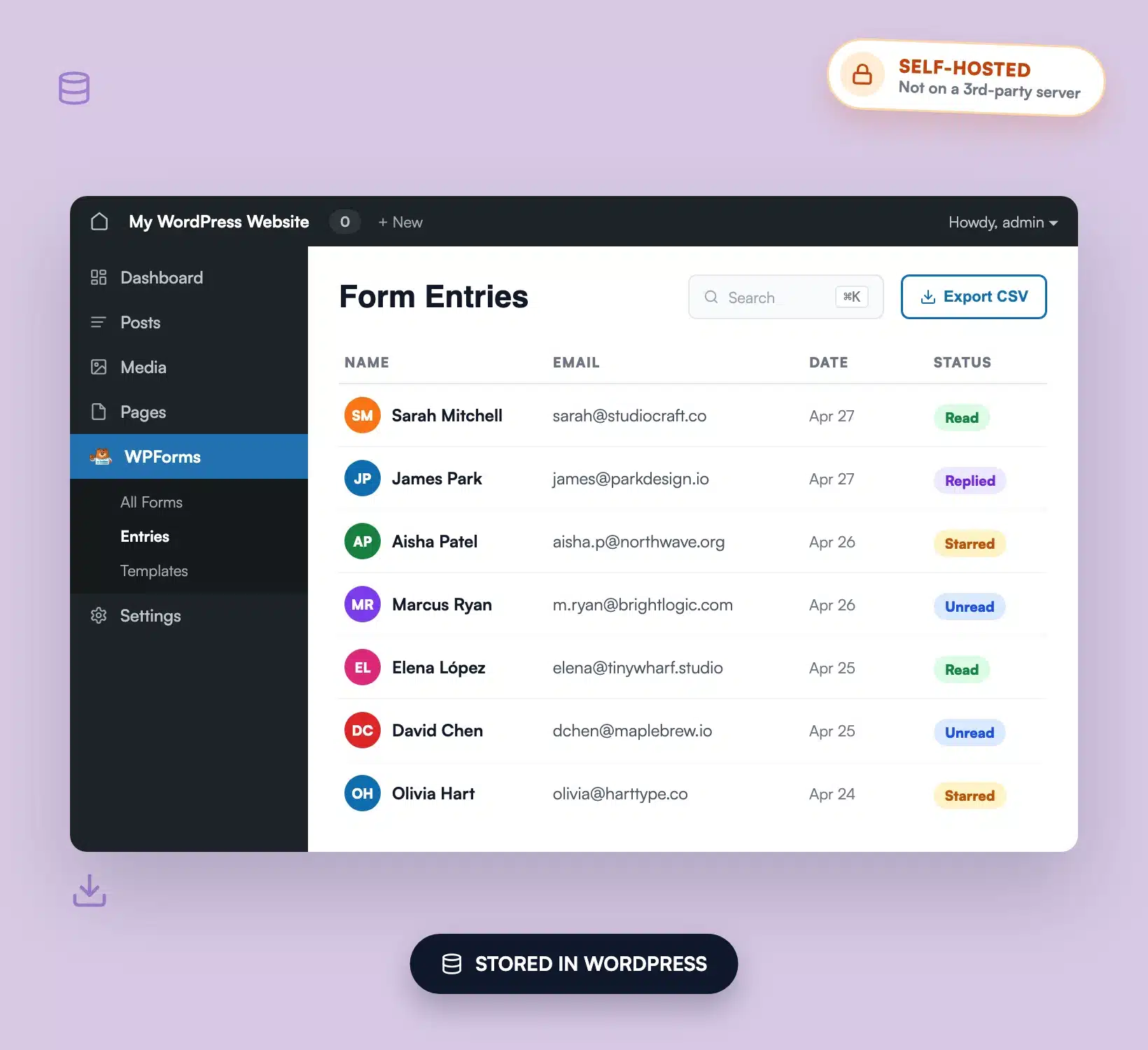Sort by the EMAIL column header
Screen dimensions: 1148x1050
[x=576, y=362]
